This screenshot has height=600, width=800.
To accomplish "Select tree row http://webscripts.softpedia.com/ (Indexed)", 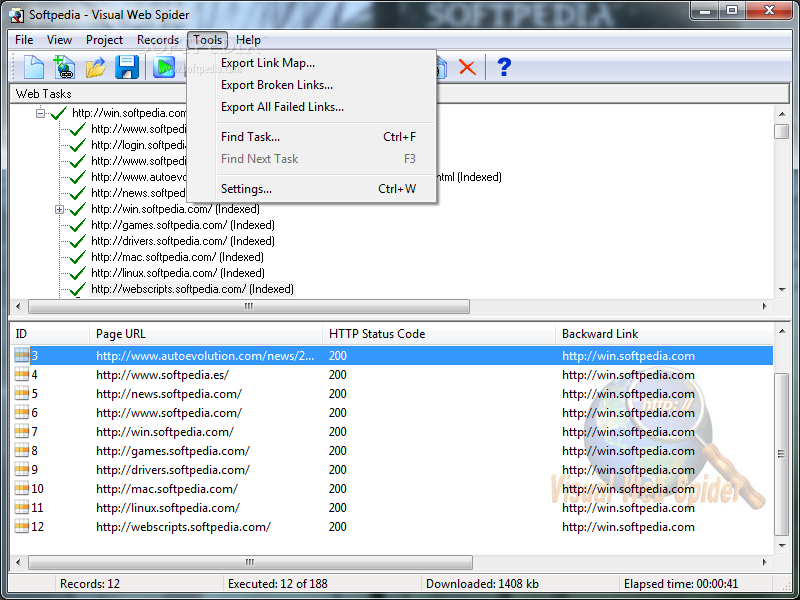I will point(192,289).
